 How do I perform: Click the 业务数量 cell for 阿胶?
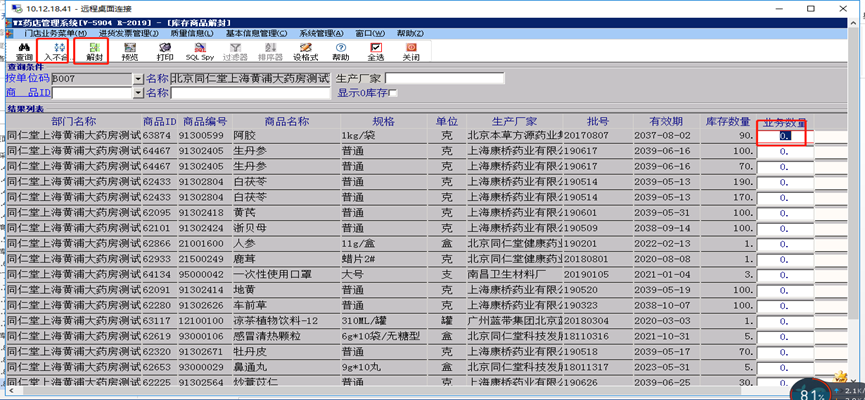click(x=785, y=135)
